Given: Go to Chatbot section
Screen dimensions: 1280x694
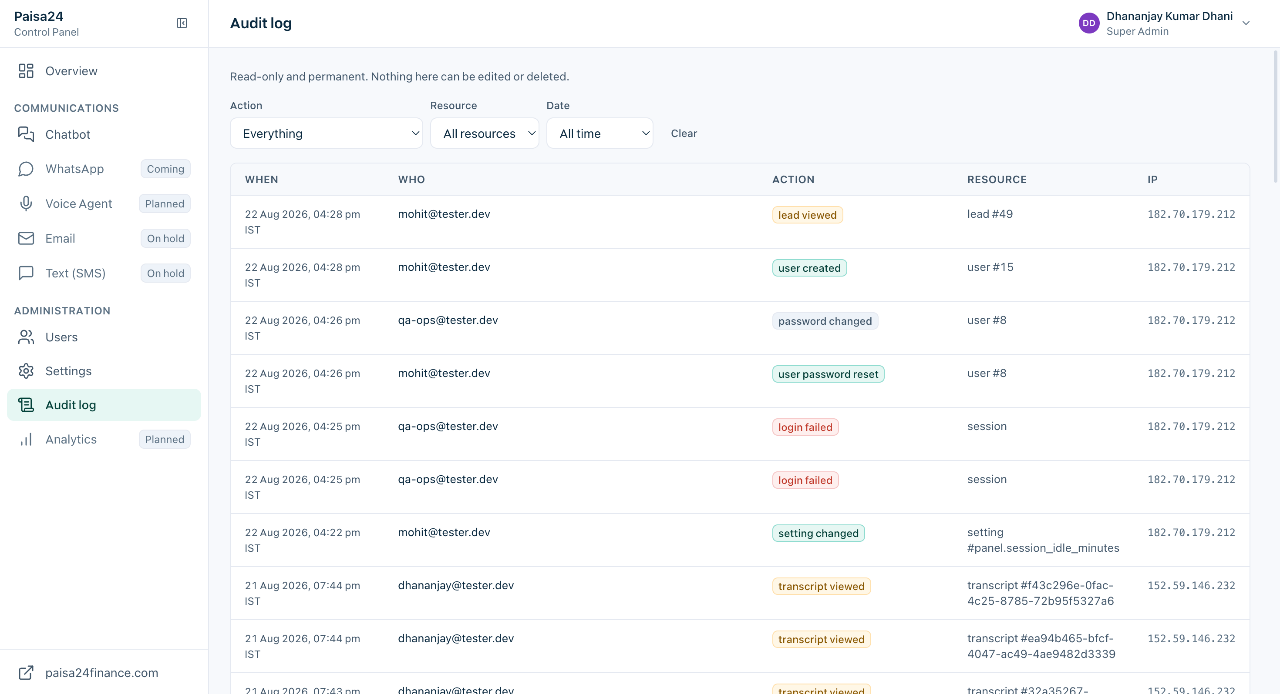Looking at the screenshot, I should tap(104, 134).
